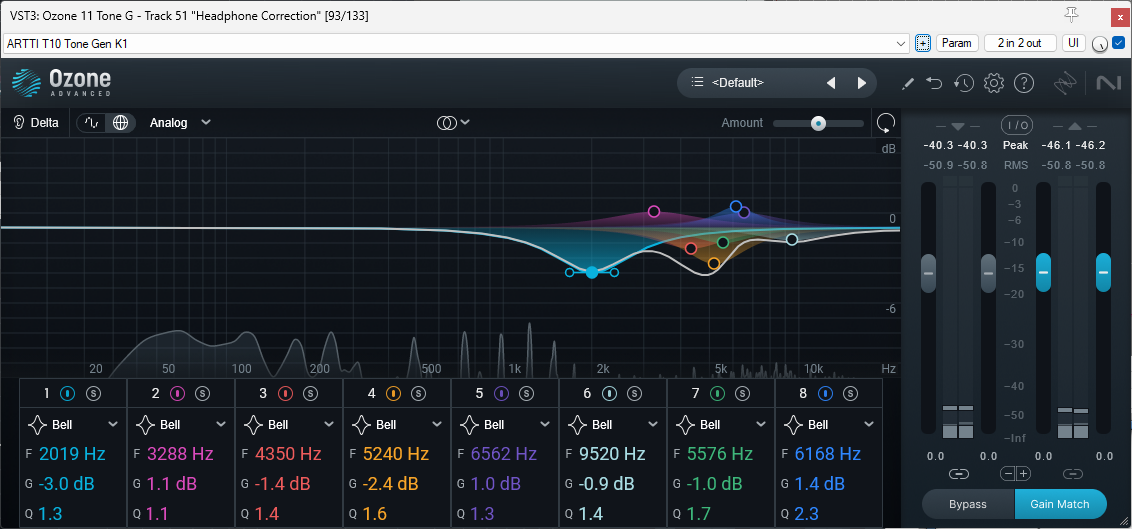Open the help question mark icon
Image resolution: width=1132 pixels, height=529 pixels.
(x=1024, y=83)
